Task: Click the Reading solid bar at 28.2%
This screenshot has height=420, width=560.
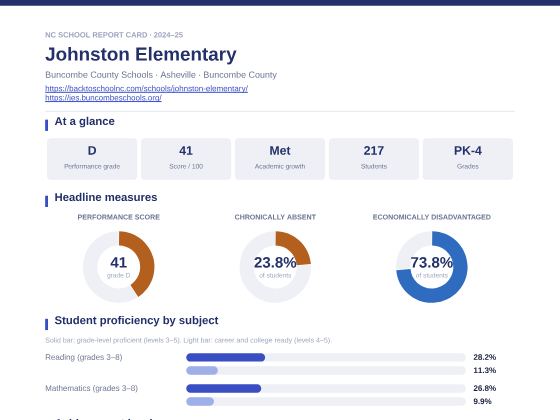Action: coord(226,357)
